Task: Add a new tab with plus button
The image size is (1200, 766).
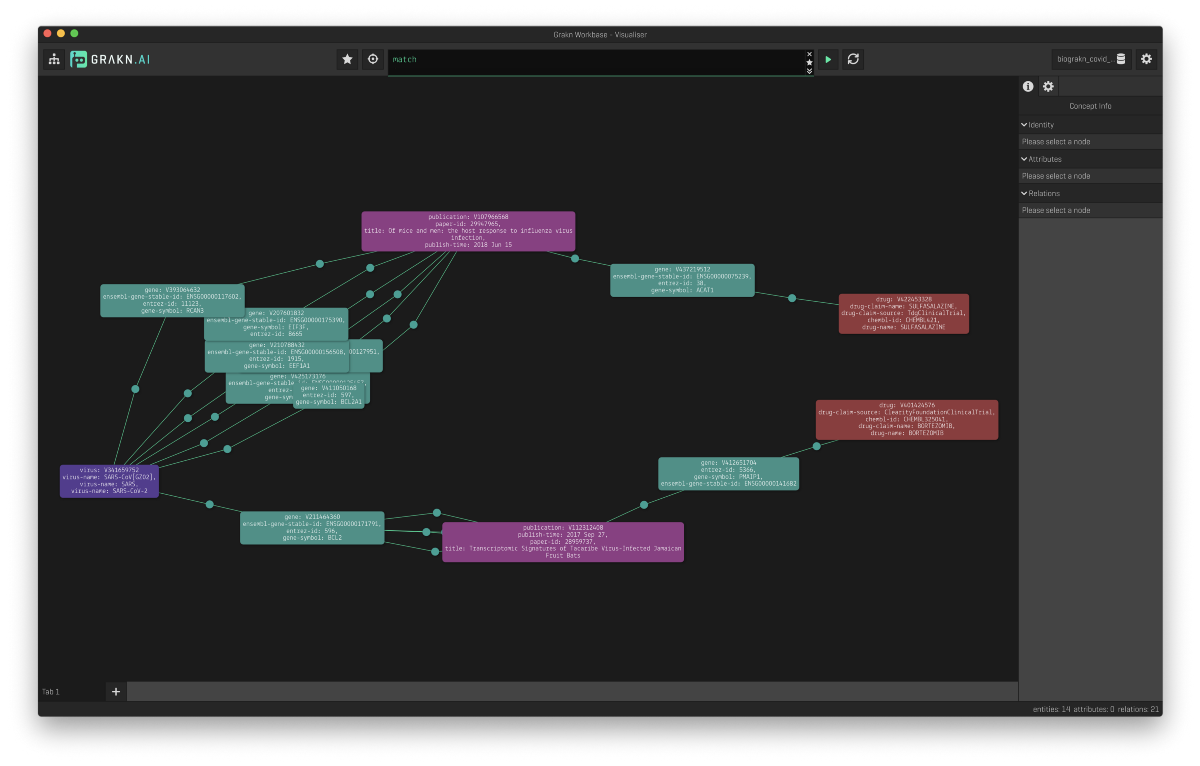Action: 115,691
